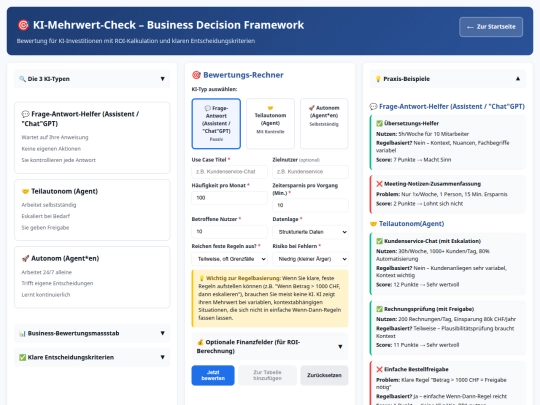Screen dimensions: 540x405
Task: Open the Datenlage dropdown
Action: point(310,232)
